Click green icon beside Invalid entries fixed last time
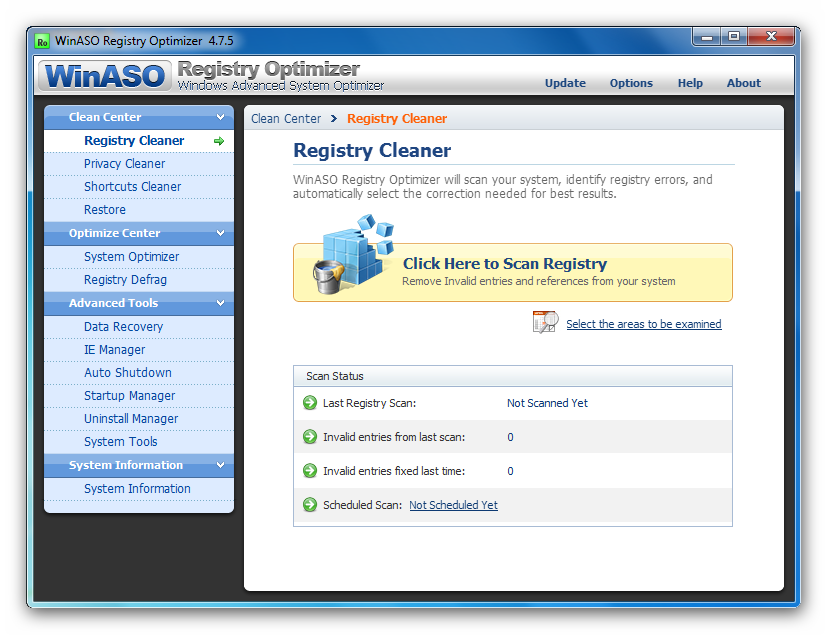 tap(310, 470)
